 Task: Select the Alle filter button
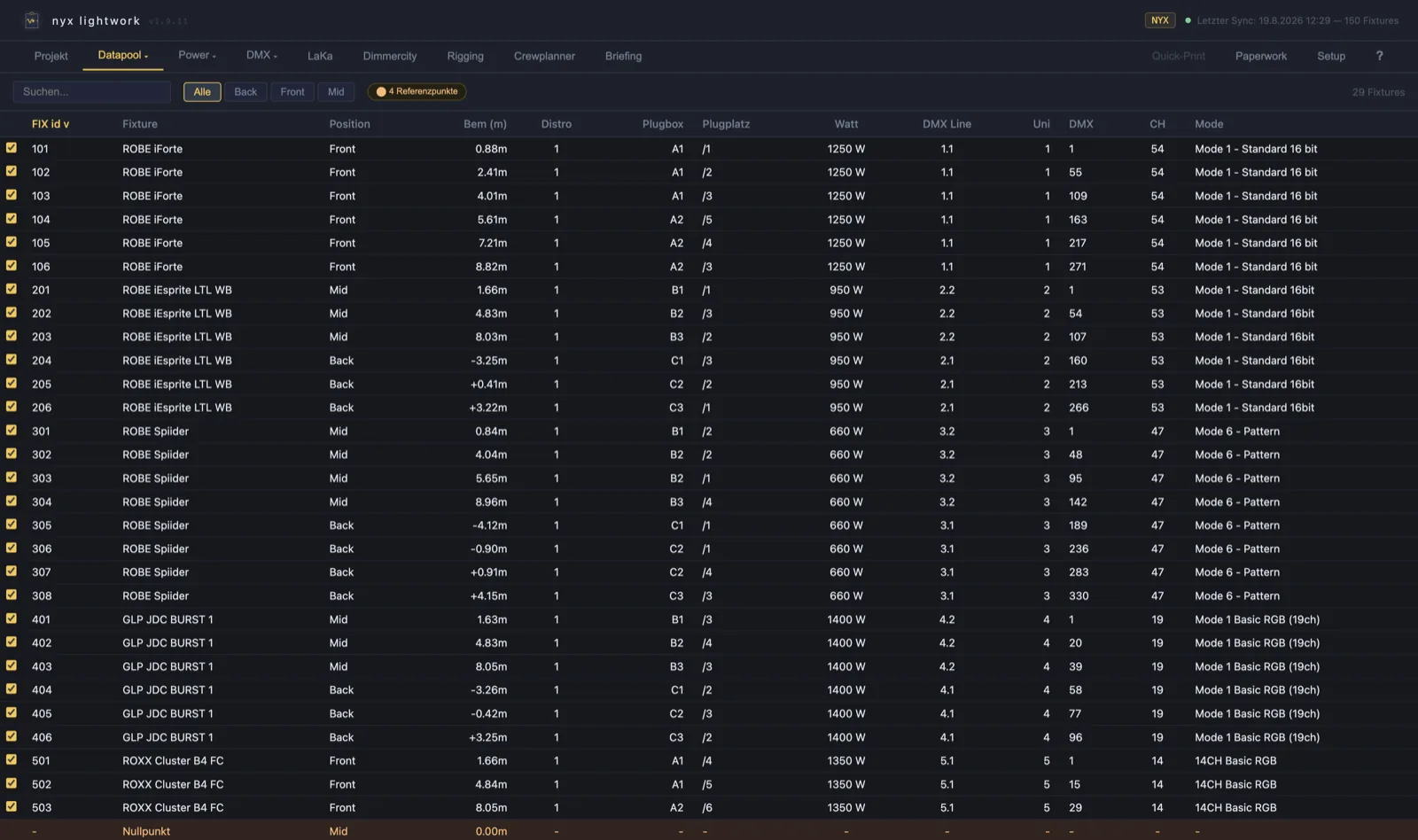tap(202, 91)
